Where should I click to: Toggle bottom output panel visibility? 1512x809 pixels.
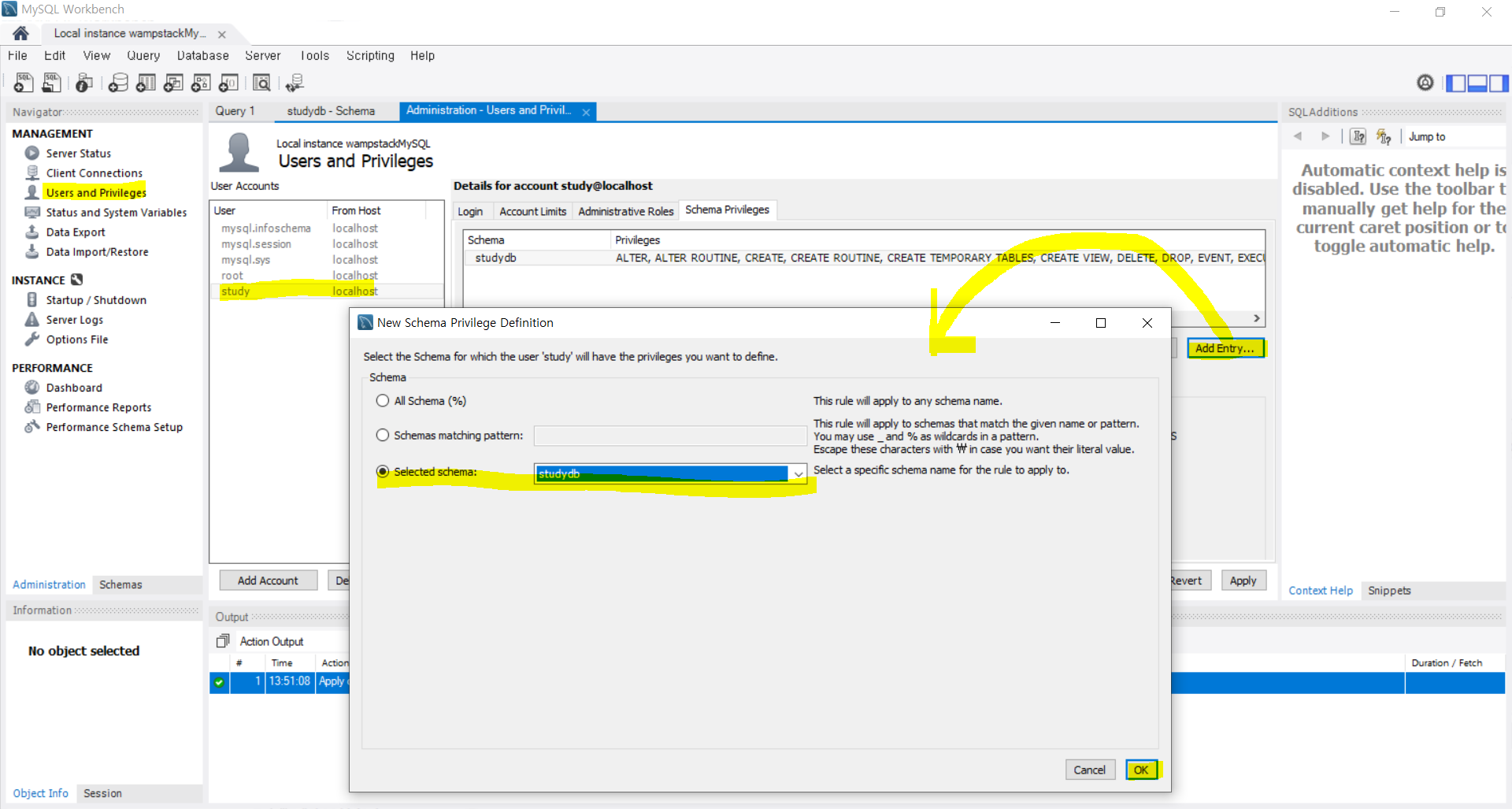(1477, 83)
